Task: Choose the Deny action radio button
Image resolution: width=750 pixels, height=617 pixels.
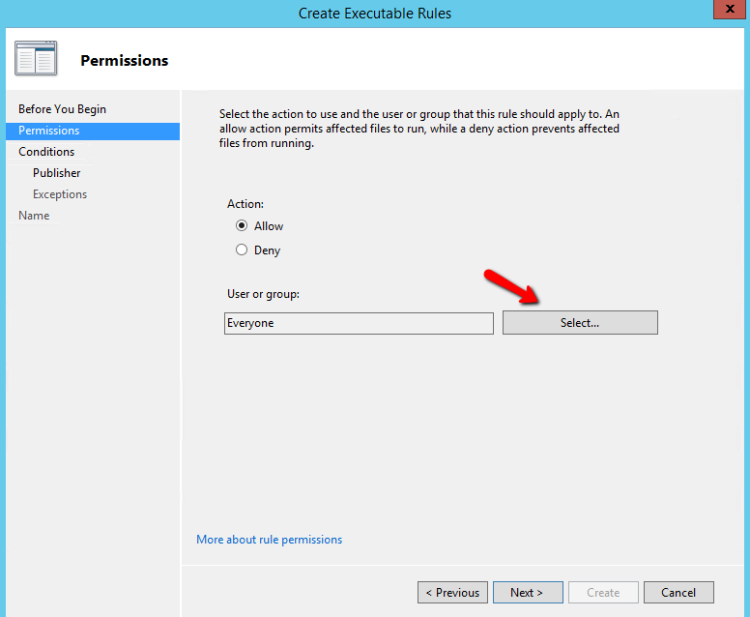Action: [241, 250]
